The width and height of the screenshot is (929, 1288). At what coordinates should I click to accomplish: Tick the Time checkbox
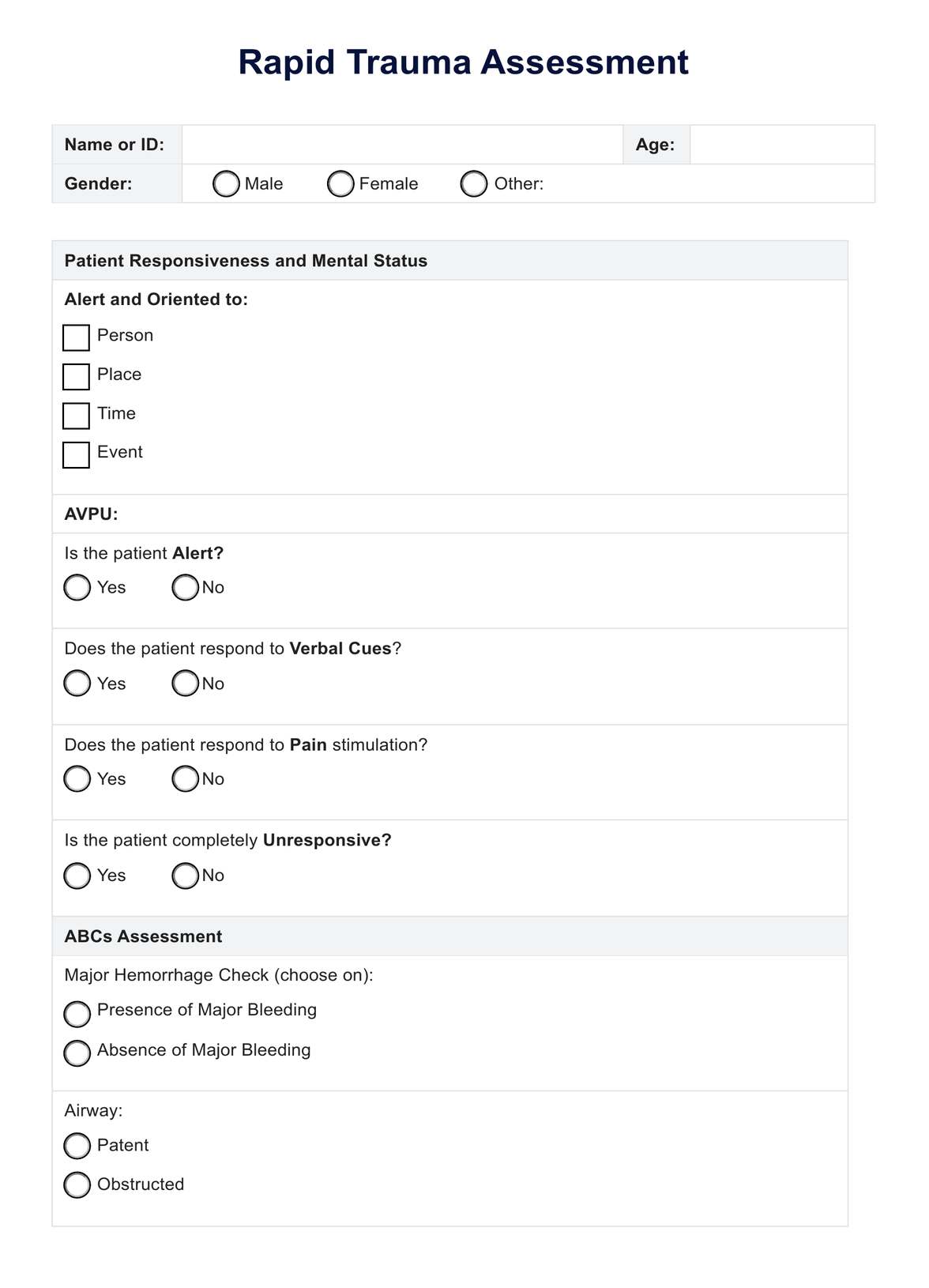click(76, 416)
